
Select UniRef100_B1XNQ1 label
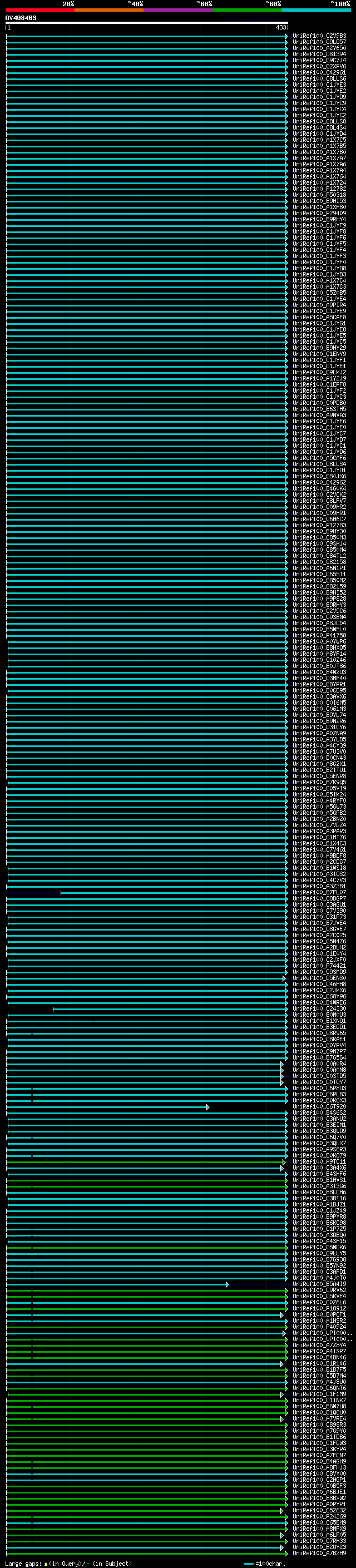(319, 1021)
